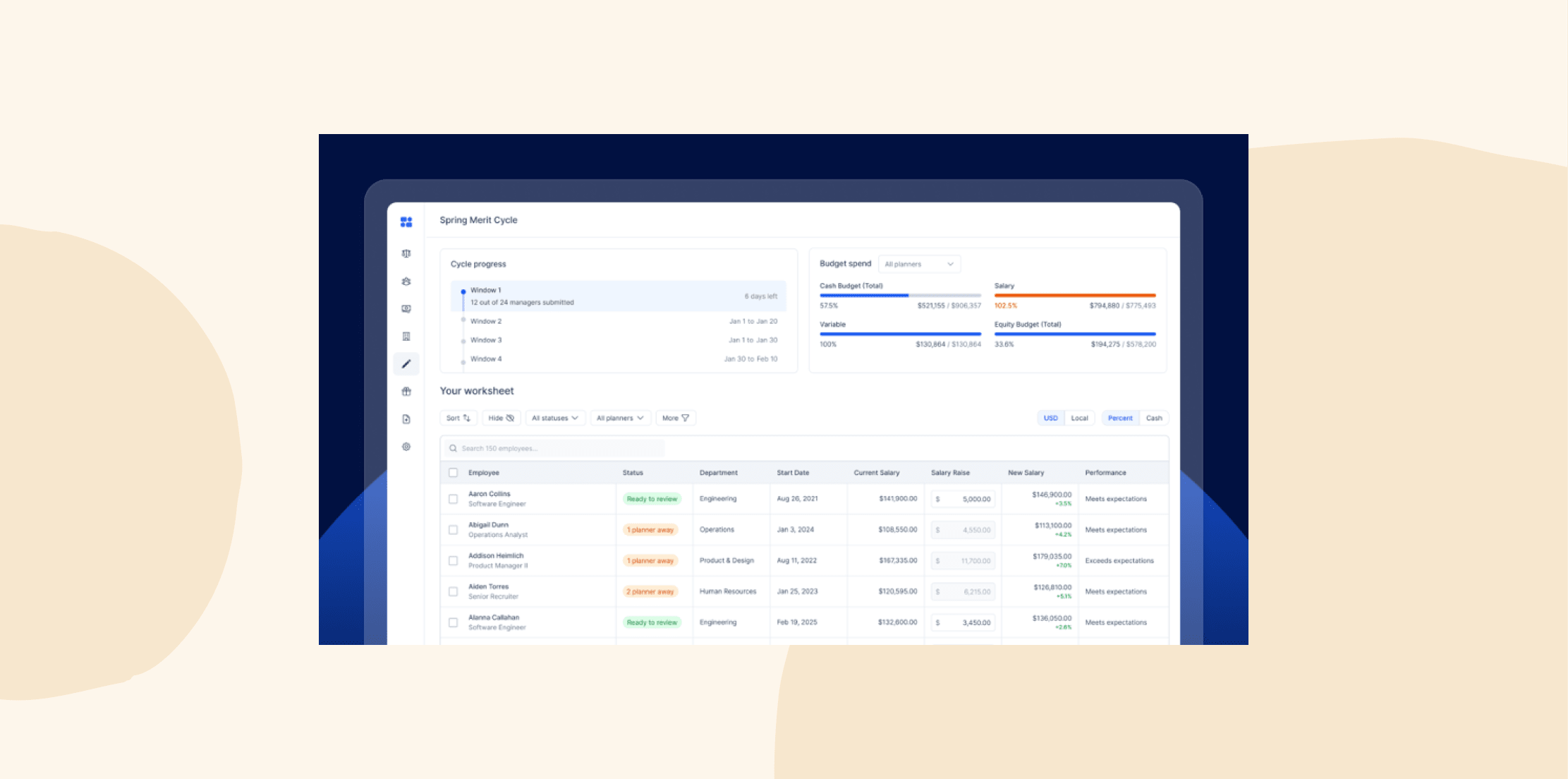1568x779 pixels.
Task: Open the settings gear sidebar icon
Action: (x=406, y=447)
